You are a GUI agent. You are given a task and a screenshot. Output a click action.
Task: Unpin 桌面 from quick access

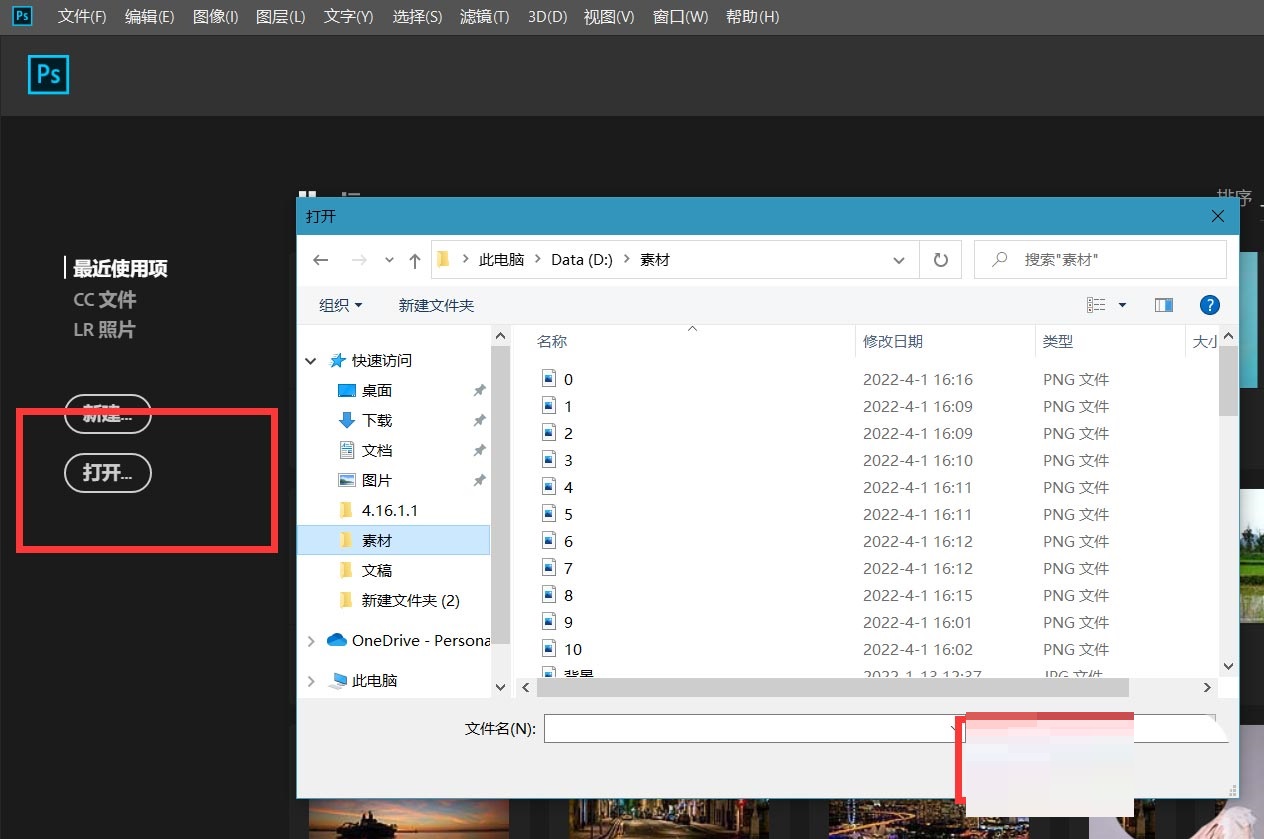pos(479,390)
